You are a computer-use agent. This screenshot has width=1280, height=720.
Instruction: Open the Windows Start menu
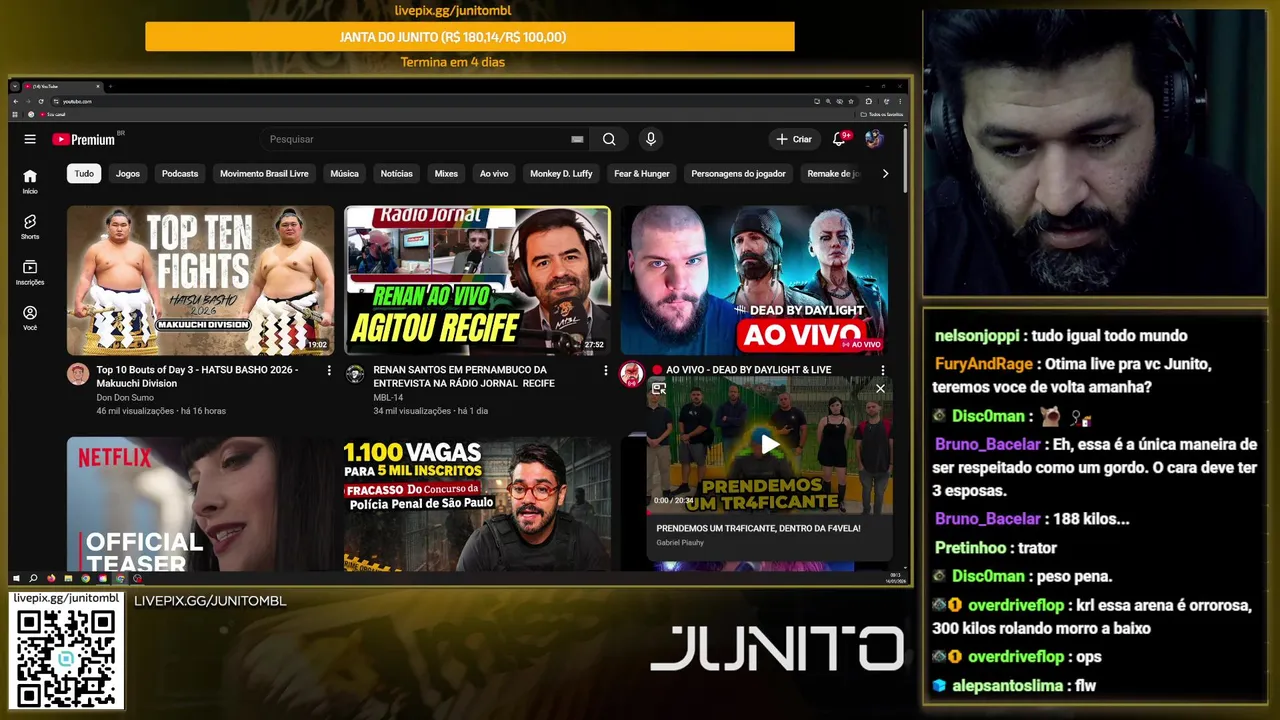tap(16, 578)
